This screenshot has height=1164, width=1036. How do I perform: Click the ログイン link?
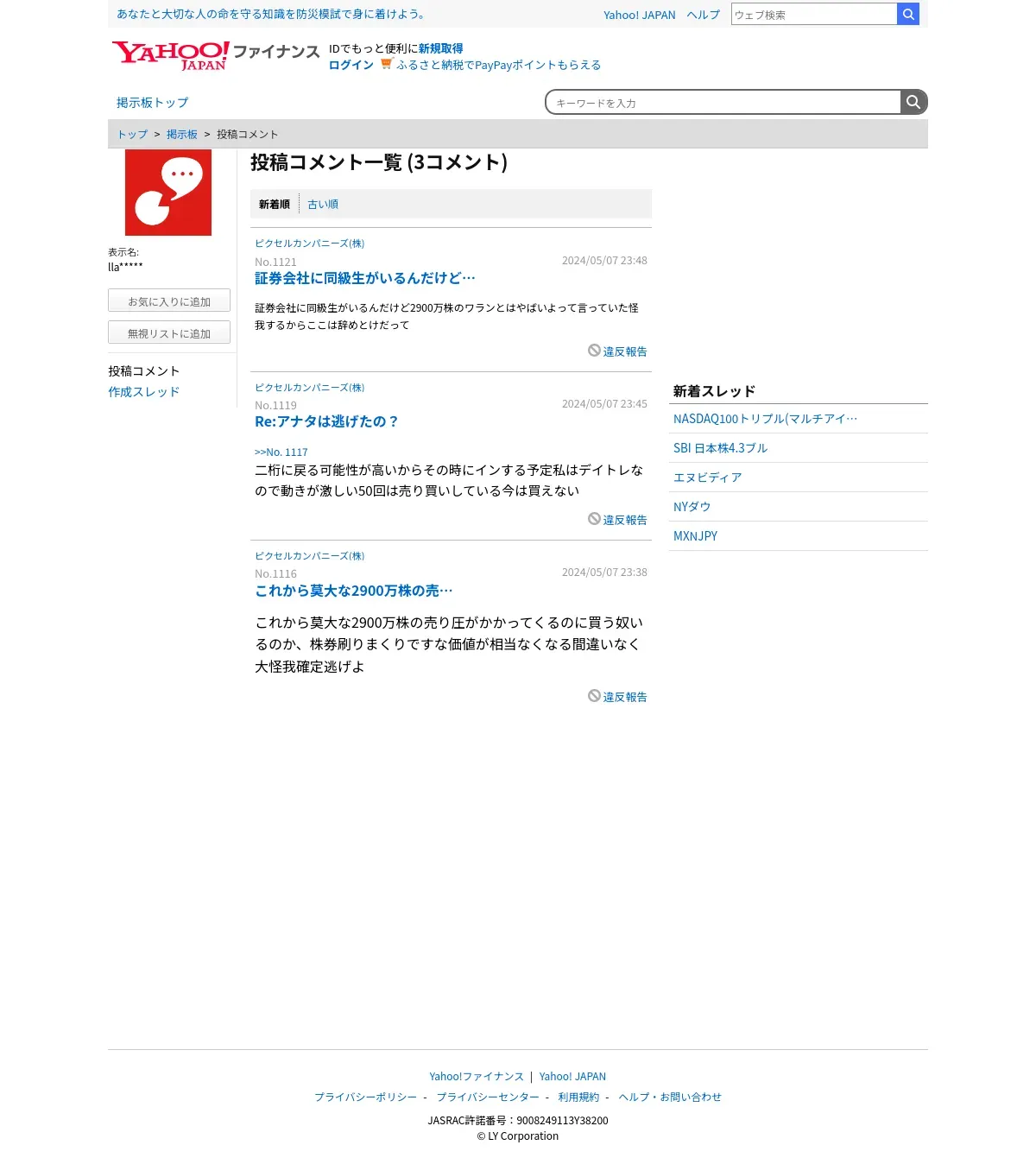pyautogui.click(x=351, y=65)
